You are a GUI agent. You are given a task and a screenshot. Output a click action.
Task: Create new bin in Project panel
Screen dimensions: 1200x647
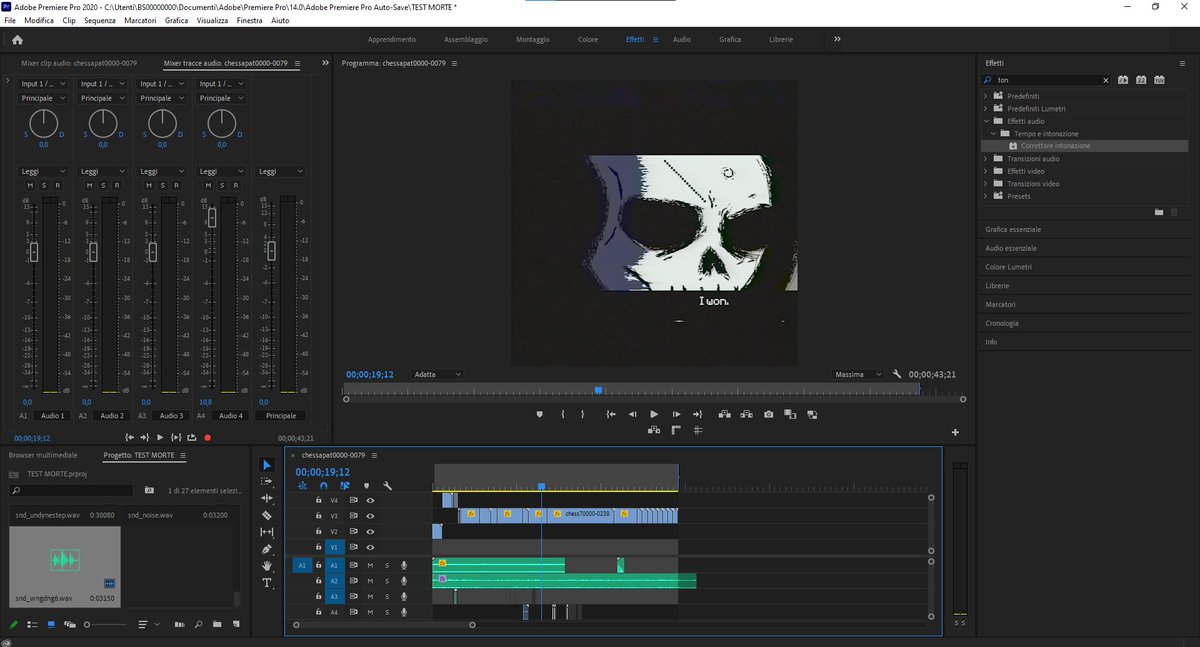pos(217,624)
